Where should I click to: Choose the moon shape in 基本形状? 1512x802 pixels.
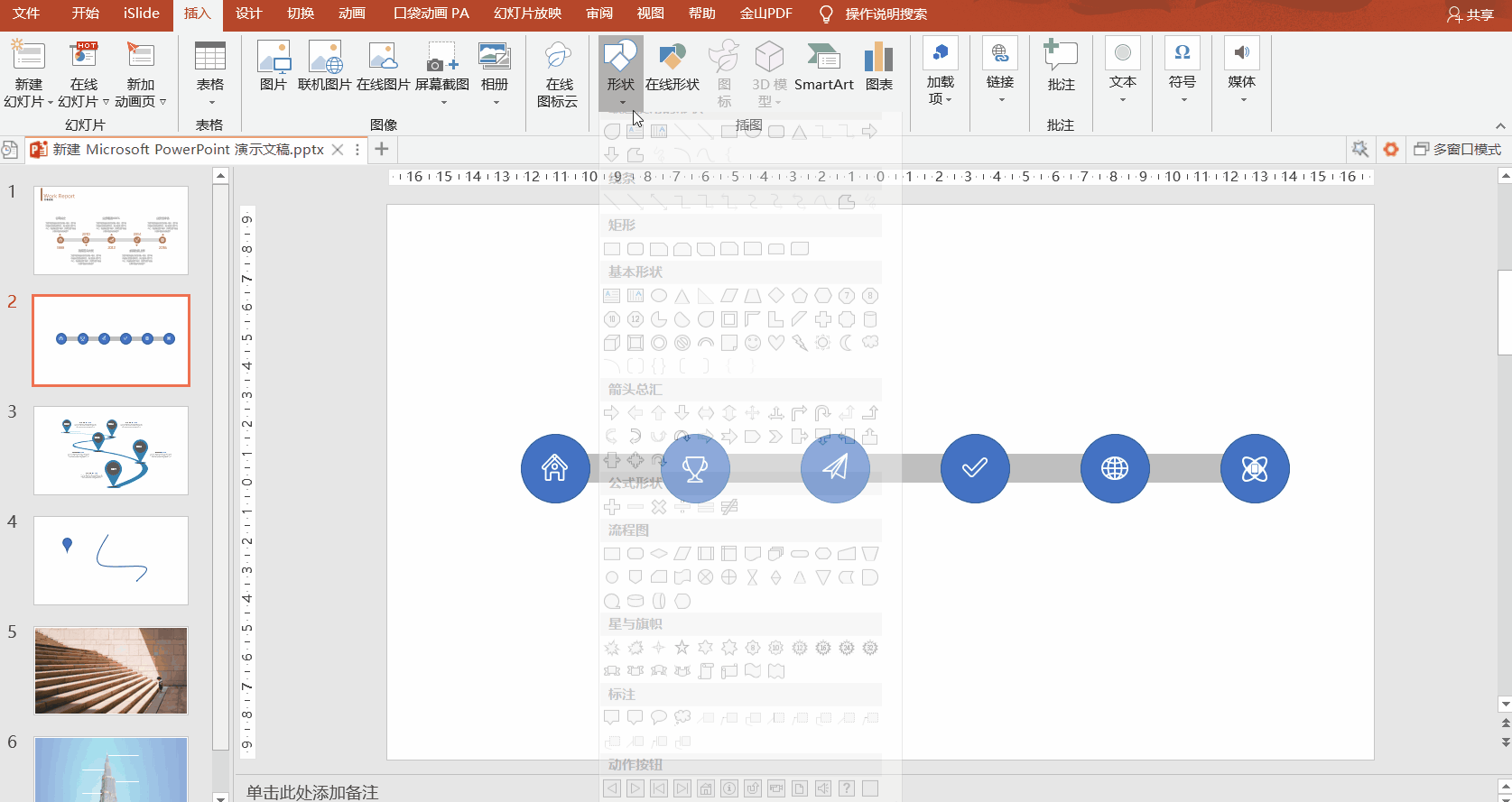847,343
